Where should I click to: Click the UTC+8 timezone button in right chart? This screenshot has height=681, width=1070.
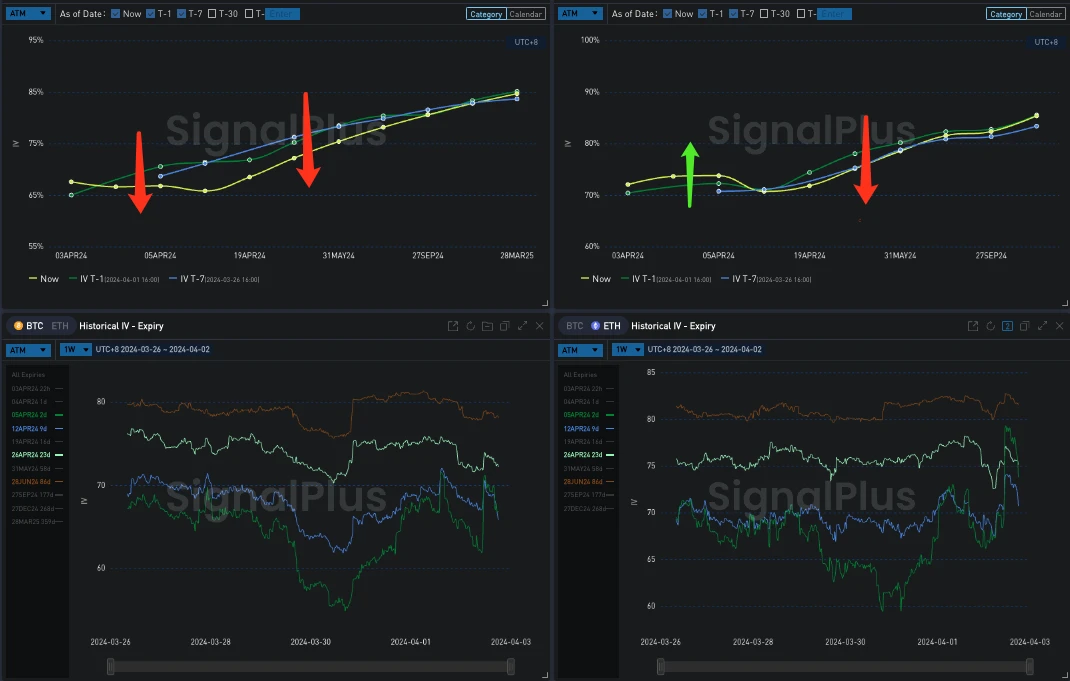(1044, 42)
